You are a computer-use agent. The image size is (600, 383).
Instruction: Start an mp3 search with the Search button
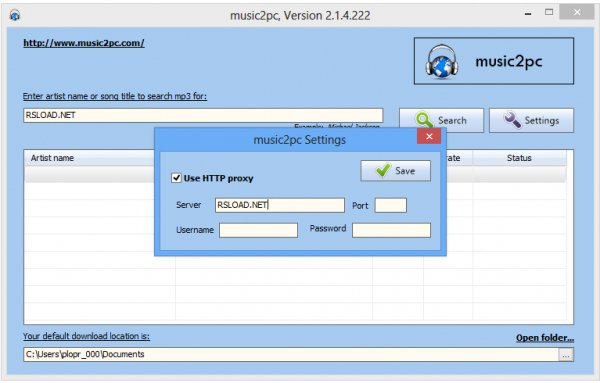click(441, 121)
